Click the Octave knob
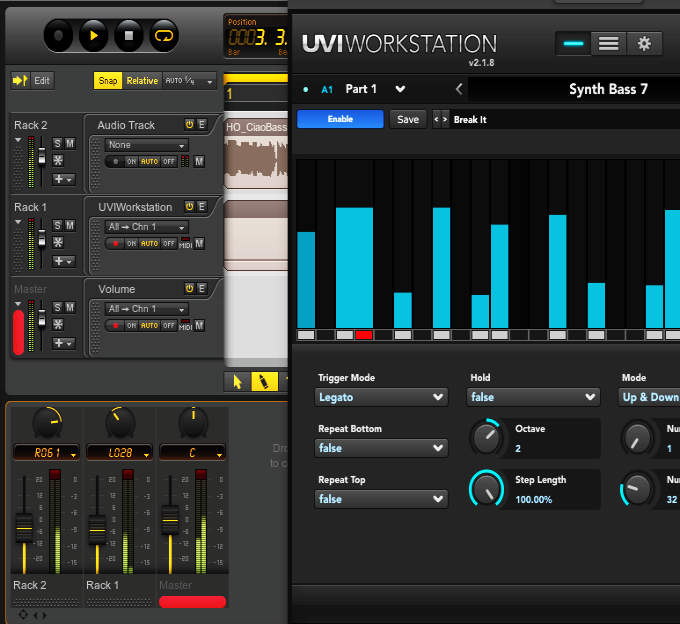Image resolution: width=680 pixels, height=624 pixels. (x=486, y=438)
